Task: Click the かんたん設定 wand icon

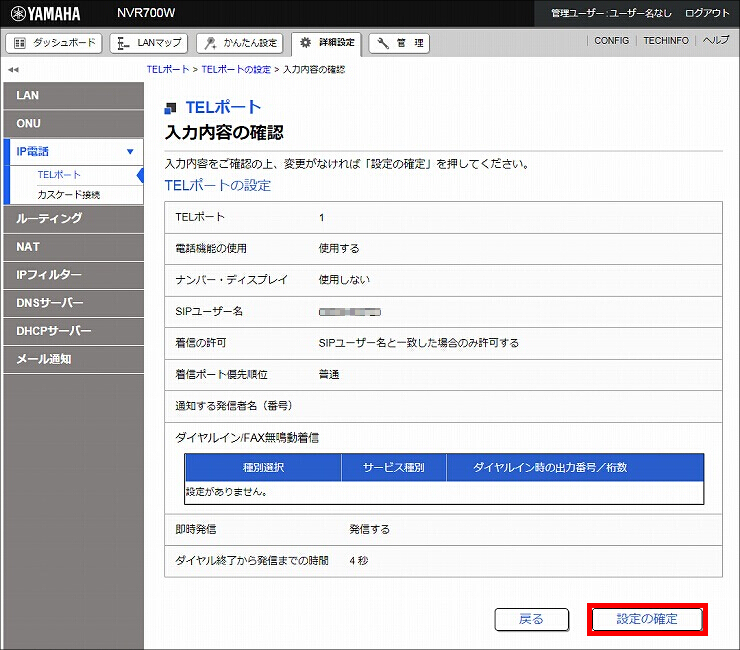Action: (210, 43)
